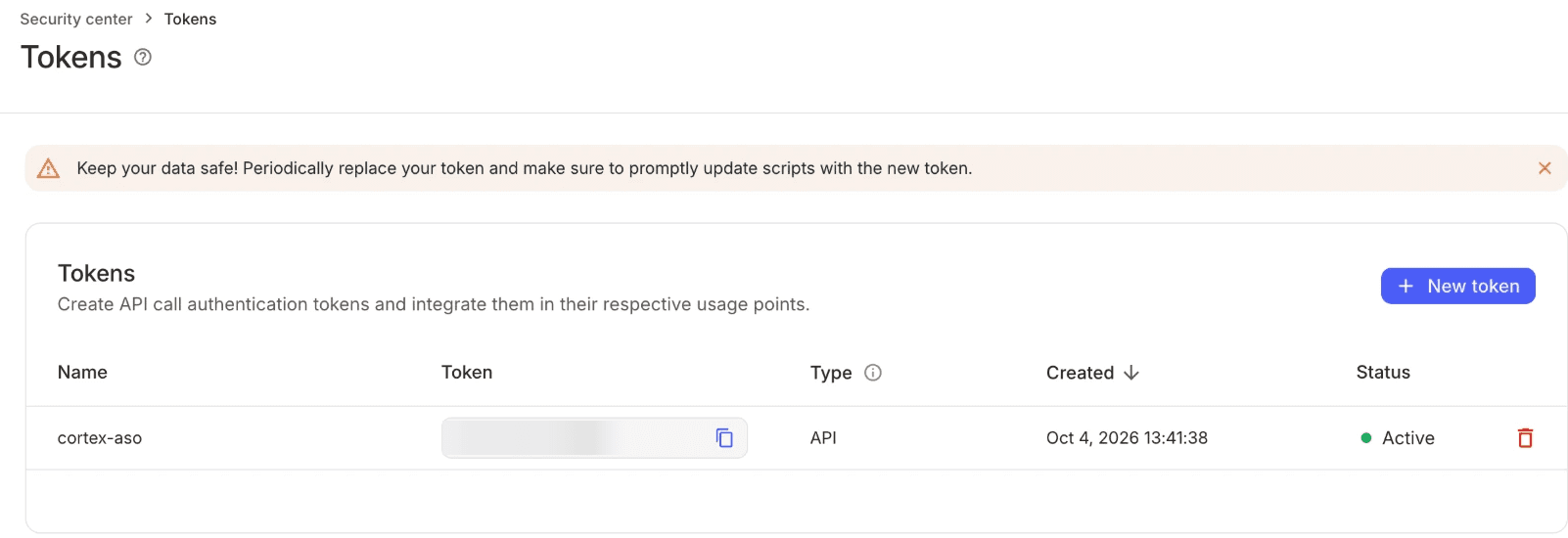Click the Oct 4, 2026 13:41:38 date
Viewport: 1568px width, 538px height.
pyautogui.click(x=1127, y=438)
